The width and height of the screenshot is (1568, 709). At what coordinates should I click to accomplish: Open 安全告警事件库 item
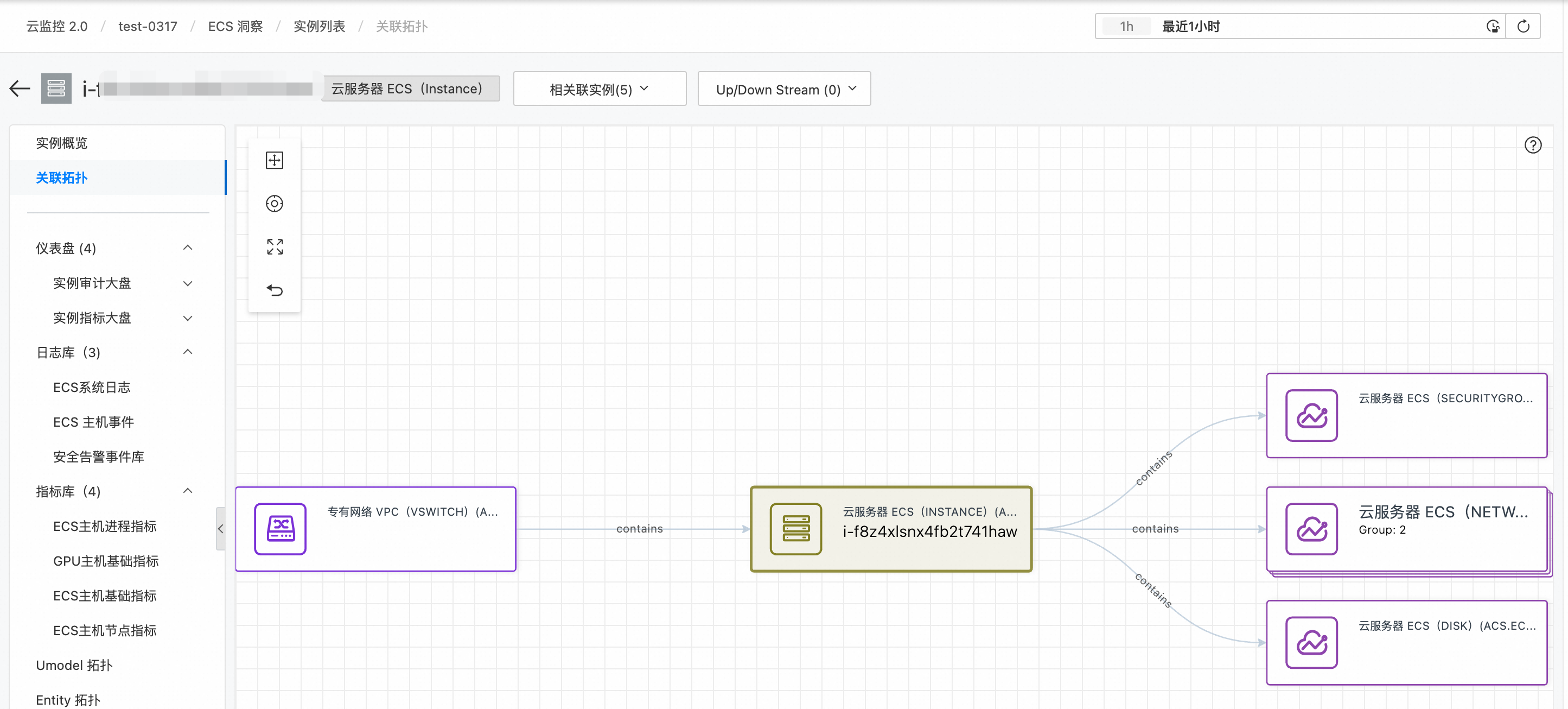[99, 457]
